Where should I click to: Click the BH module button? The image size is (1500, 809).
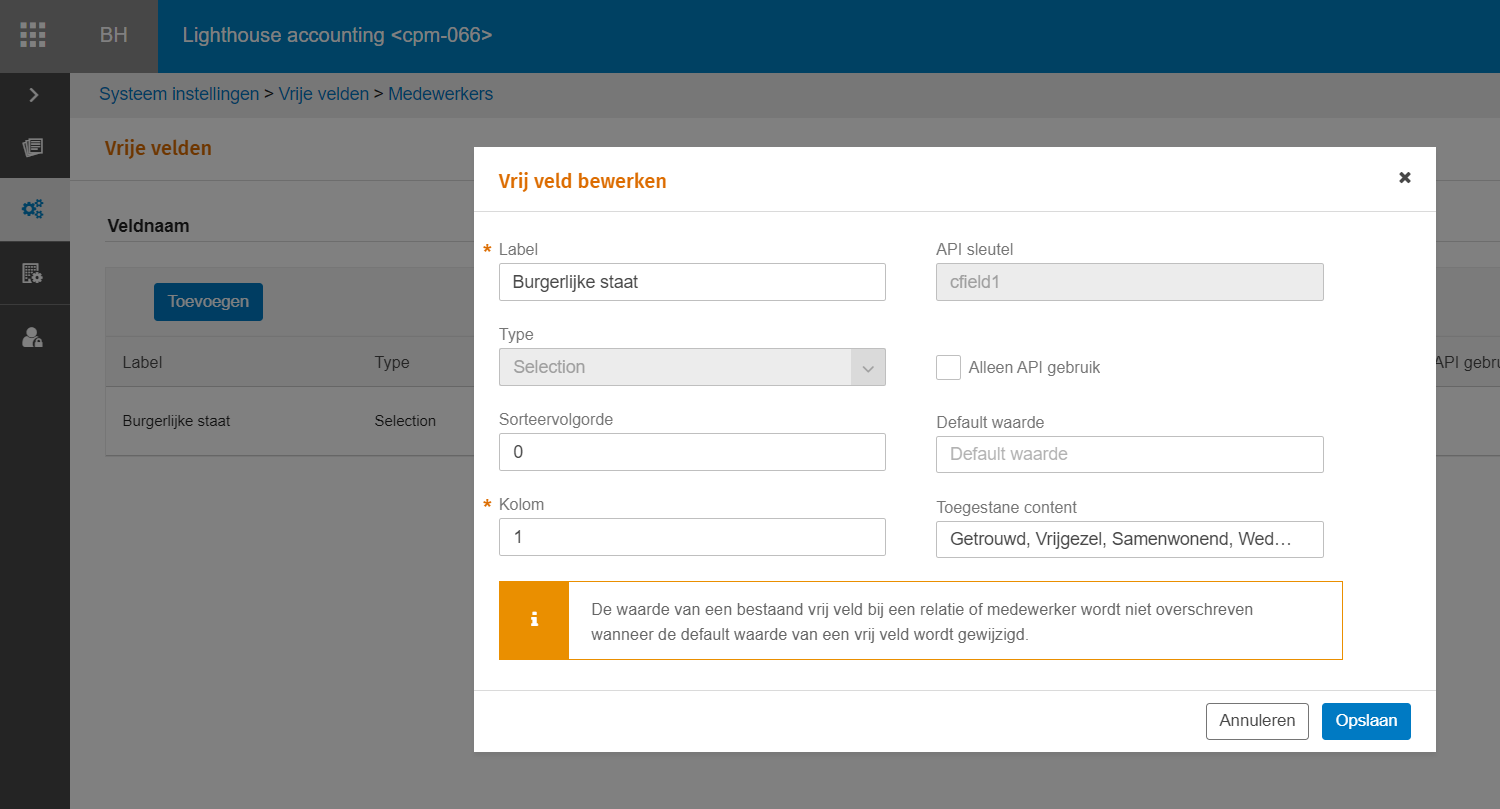(x=113, y=35)
